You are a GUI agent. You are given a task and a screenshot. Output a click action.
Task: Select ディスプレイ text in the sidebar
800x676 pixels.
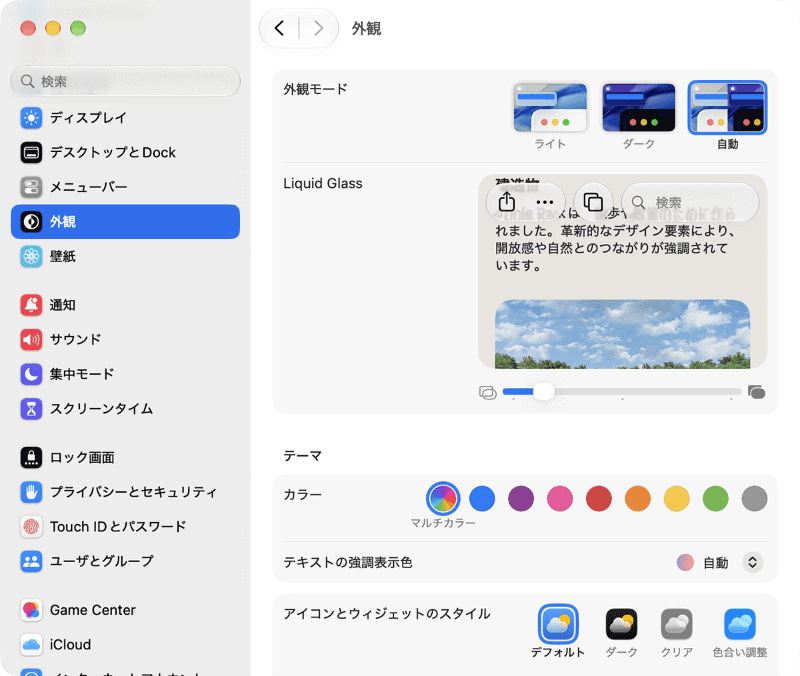[88, 118]
